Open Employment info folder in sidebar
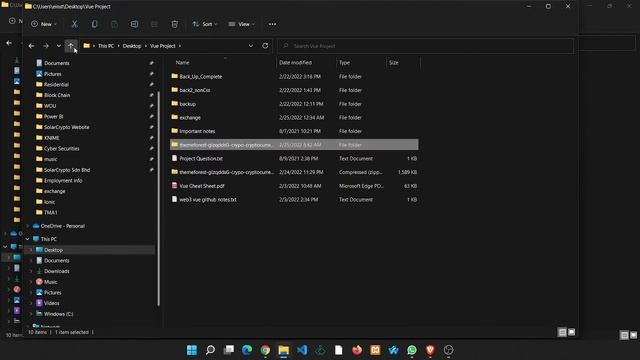The height and width of the screenshot is (360, 640). tap(63, 180)
